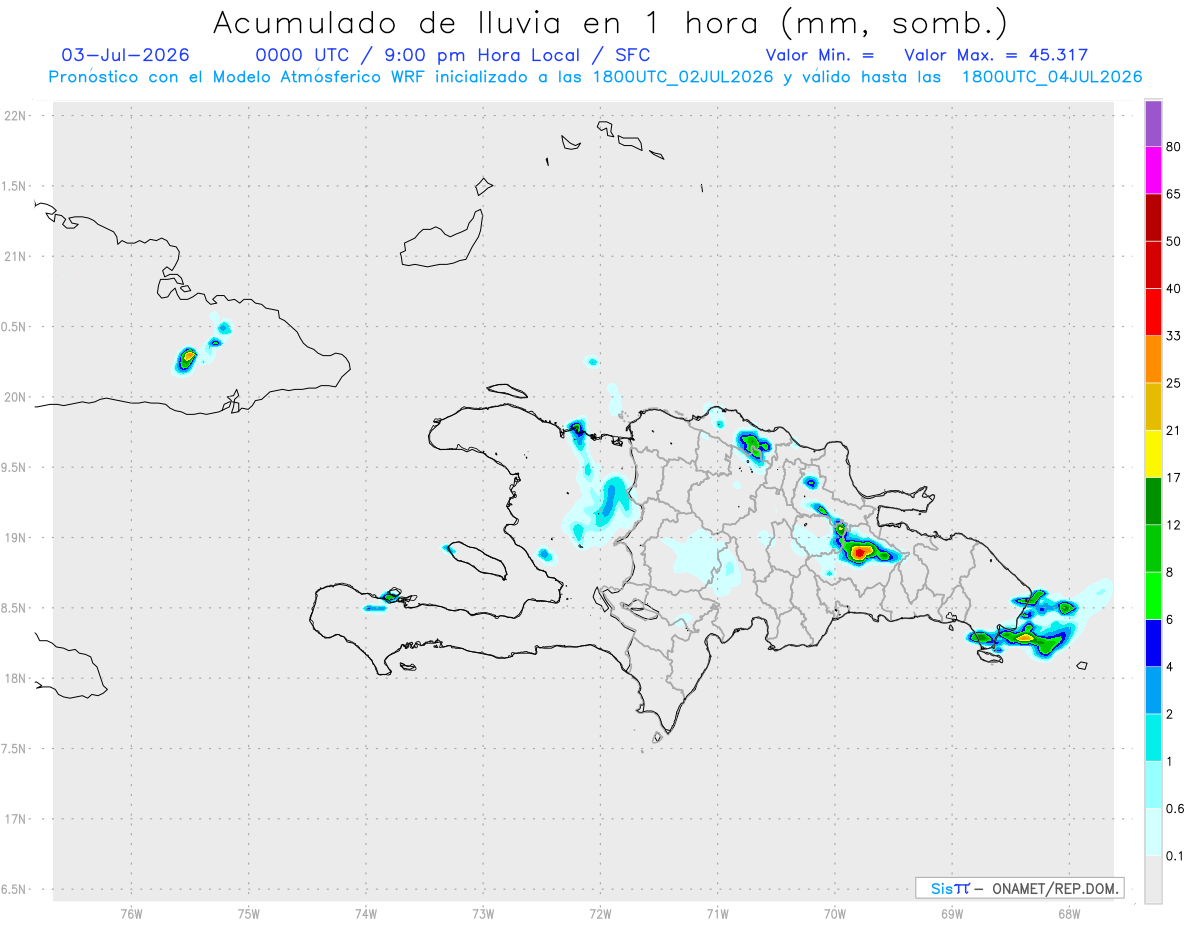Click the '6.5N' latitude label
The image size is (1200, 927).
coord(14,889)
